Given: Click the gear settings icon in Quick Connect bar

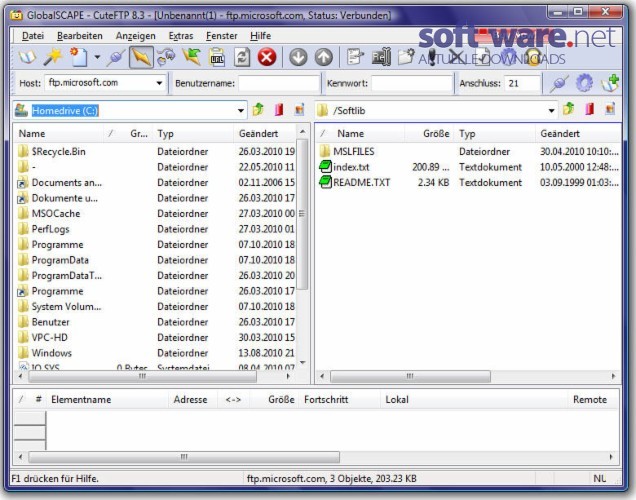Looking at the screenshot, I should [584, 83].
